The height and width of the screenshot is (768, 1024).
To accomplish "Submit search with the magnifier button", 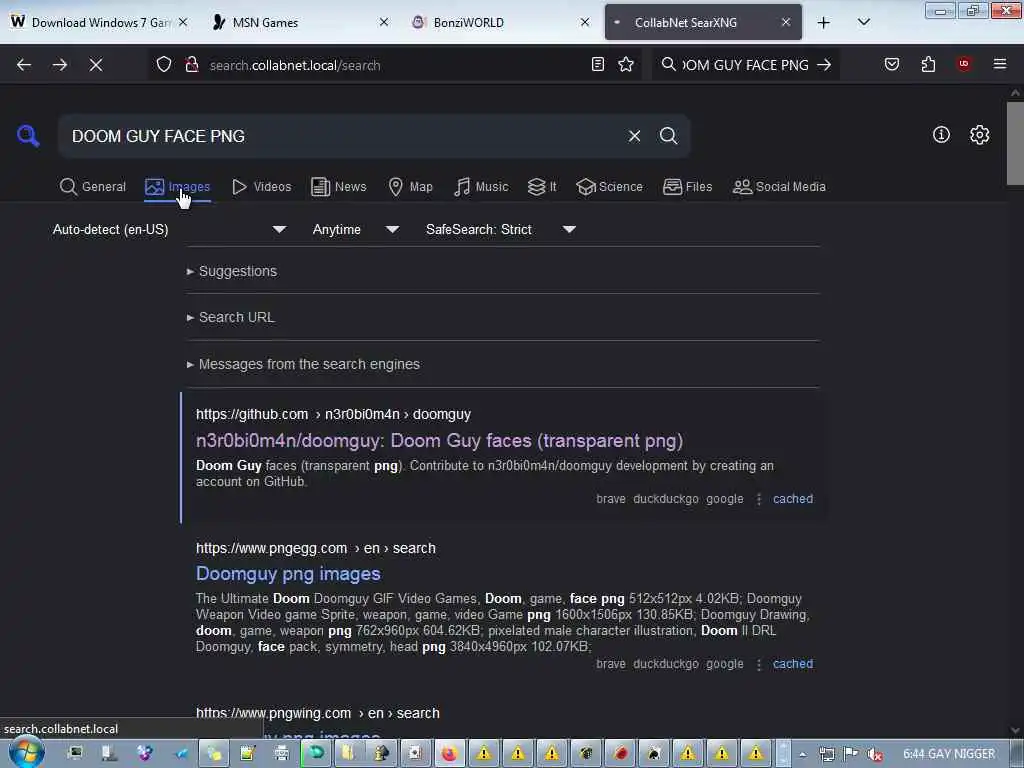I will tap(668, 136).
